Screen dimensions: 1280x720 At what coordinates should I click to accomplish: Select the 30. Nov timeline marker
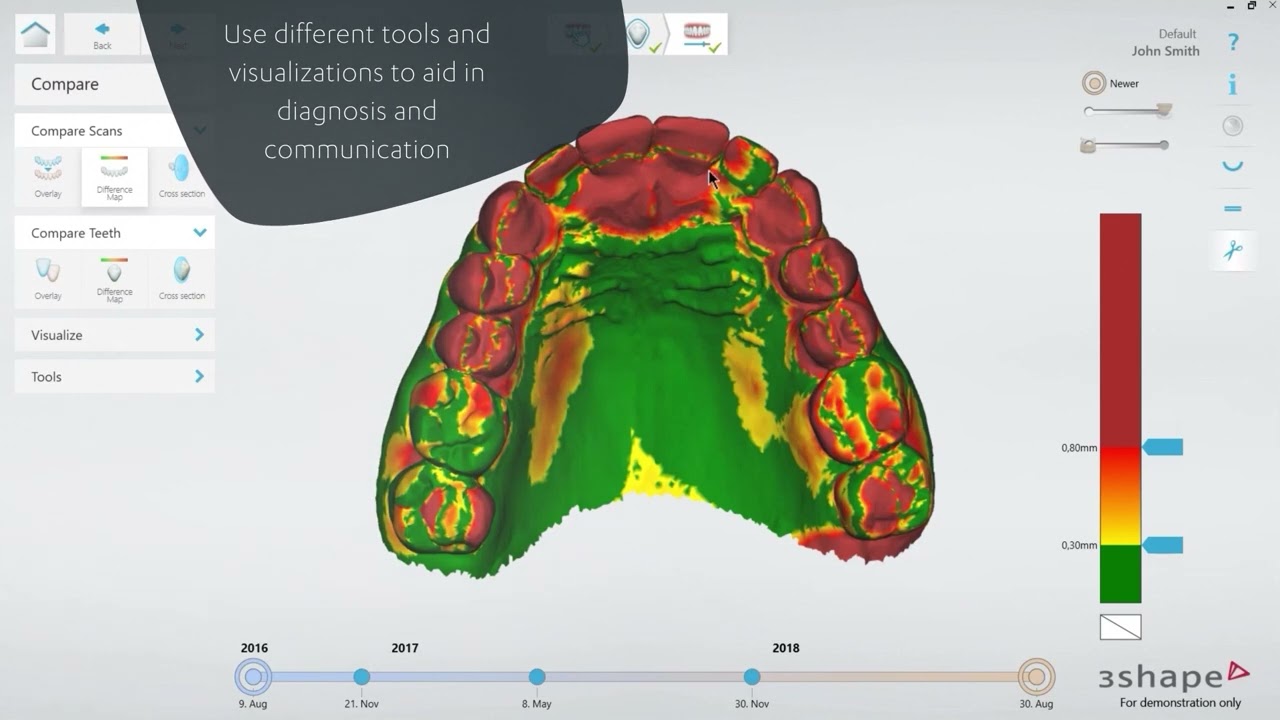752,677
